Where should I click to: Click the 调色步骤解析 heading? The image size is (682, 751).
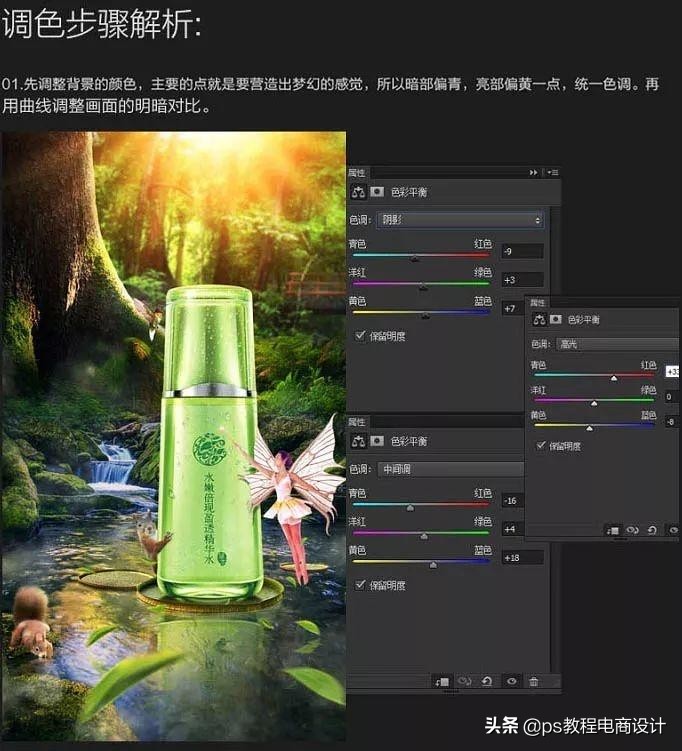click(101, 24)
